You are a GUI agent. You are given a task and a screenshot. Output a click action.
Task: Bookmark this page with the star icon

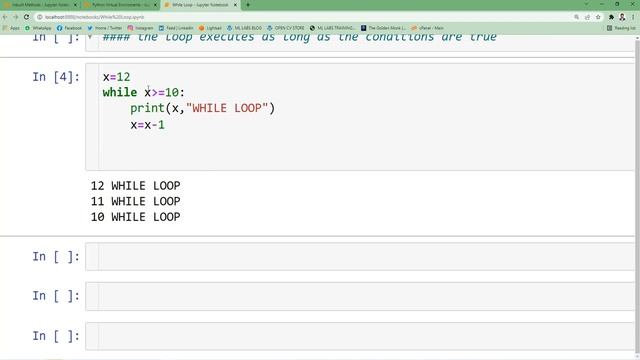coord(598,17)
